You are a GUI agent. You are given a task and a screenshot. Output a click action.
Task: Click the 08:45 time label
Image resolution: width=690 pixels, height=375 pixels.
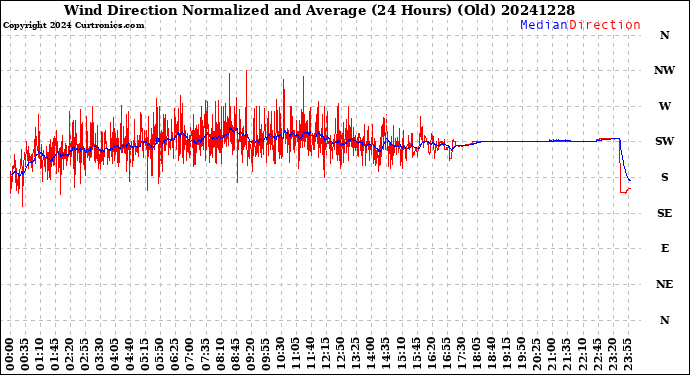click(235, 354)
